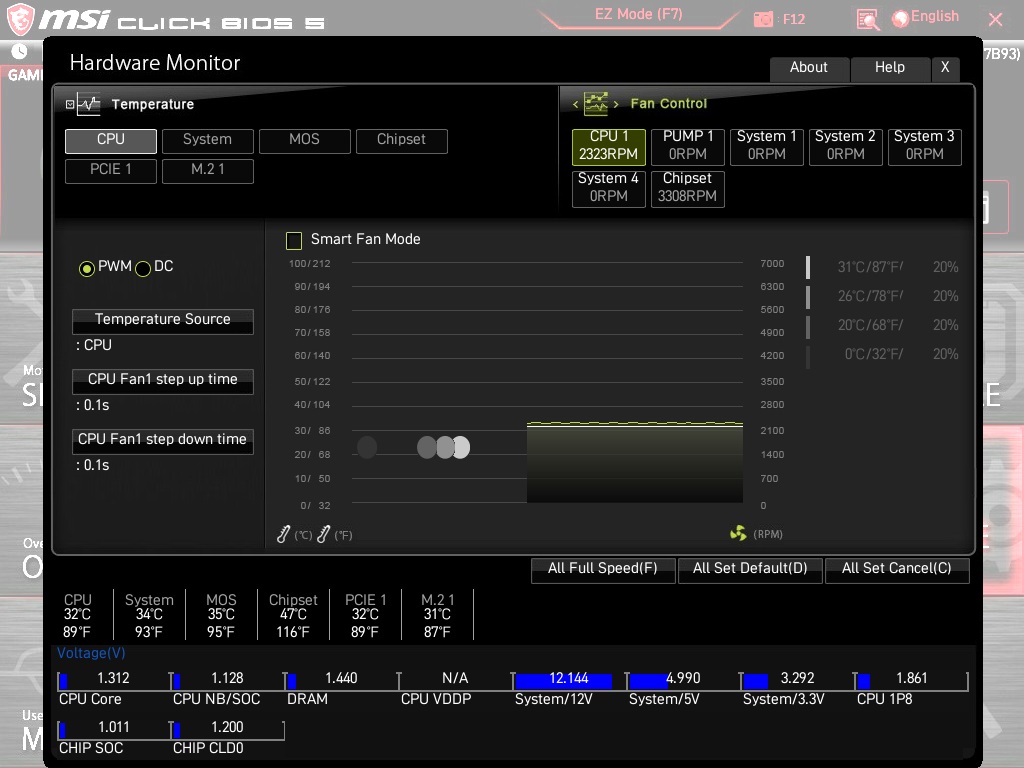Click the brightest fan curve point
1024x768 pixels.
[460, 447]
